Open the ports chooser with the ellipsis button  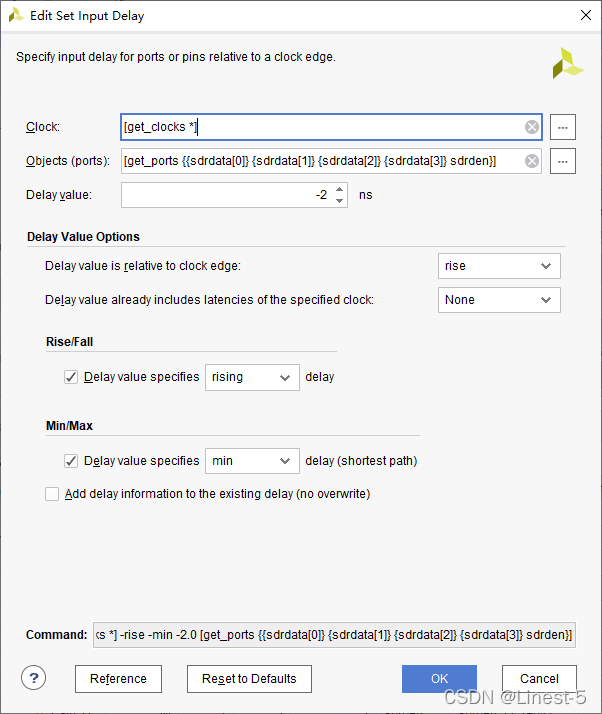(x=563, y=161)
